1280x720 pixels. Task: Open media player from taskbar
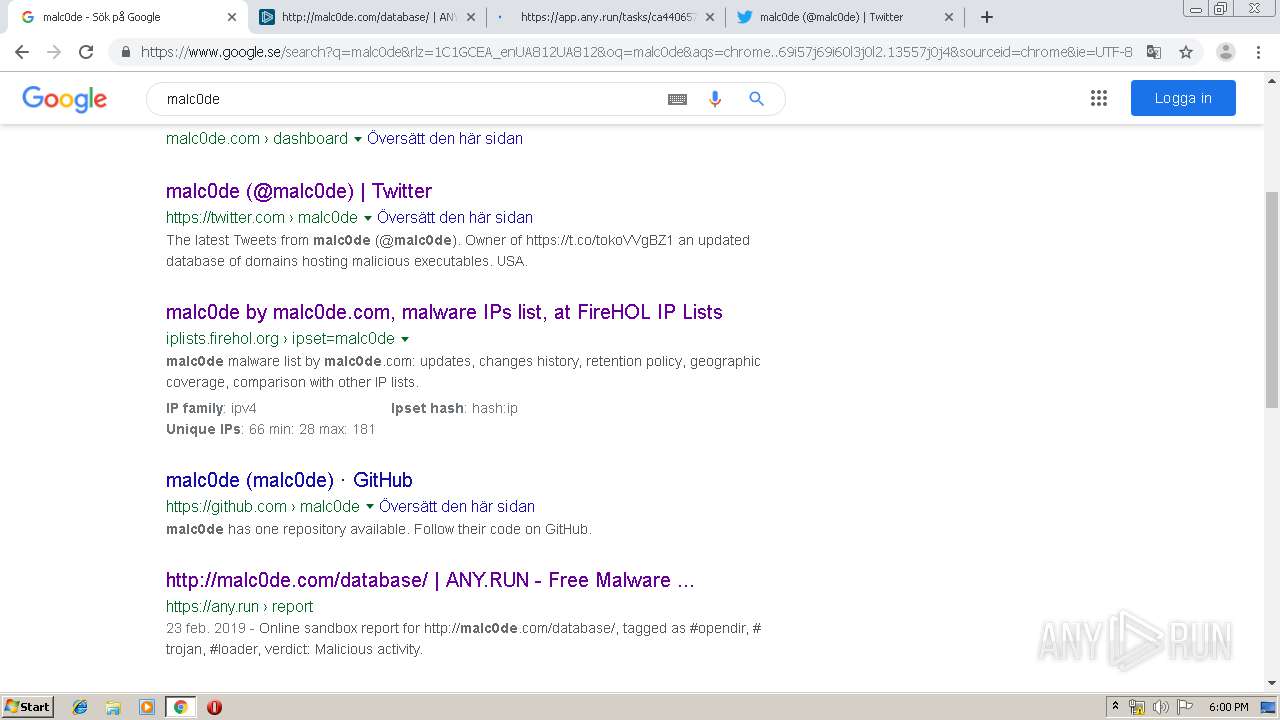point(147,707)
